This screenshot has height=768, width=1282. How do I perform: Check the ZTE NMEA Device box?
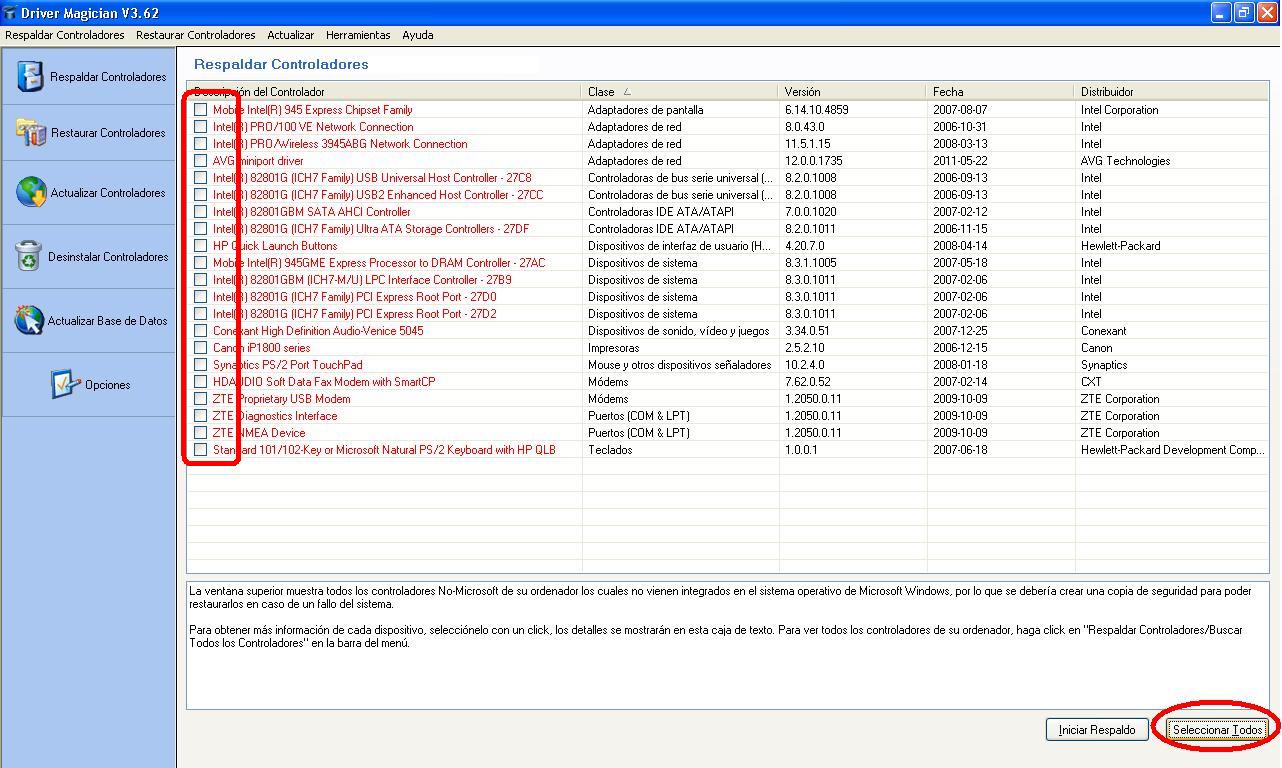(201, 433)
